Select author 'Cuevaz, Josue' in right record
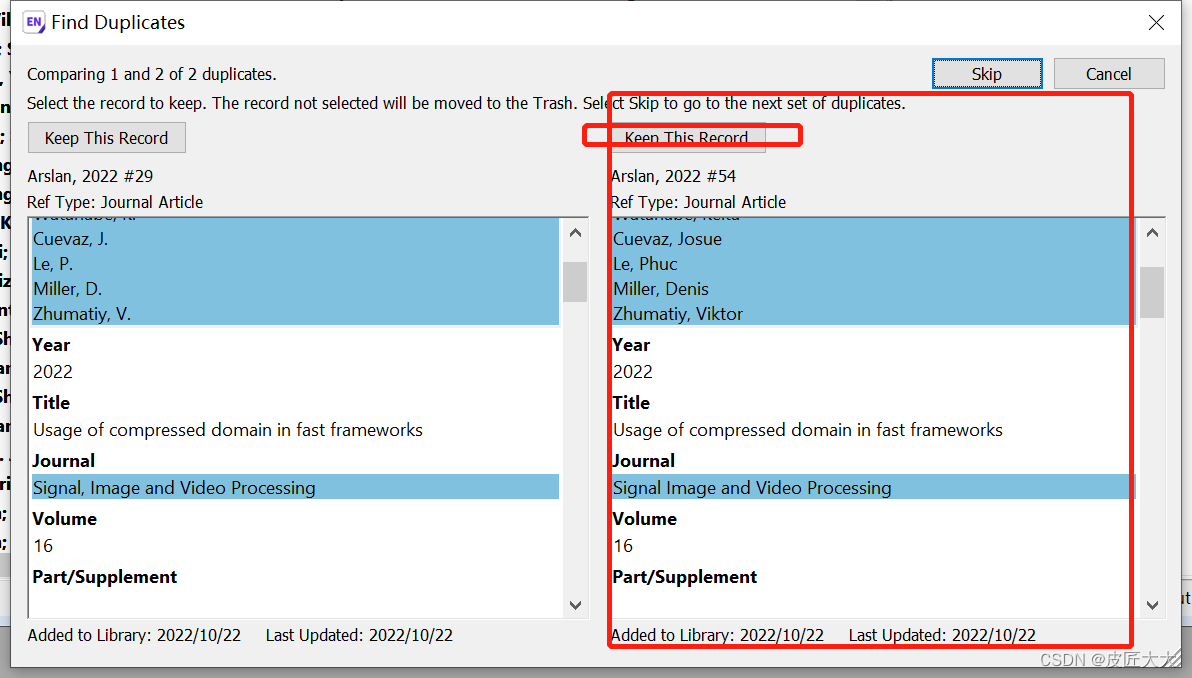 coord(667,239)
